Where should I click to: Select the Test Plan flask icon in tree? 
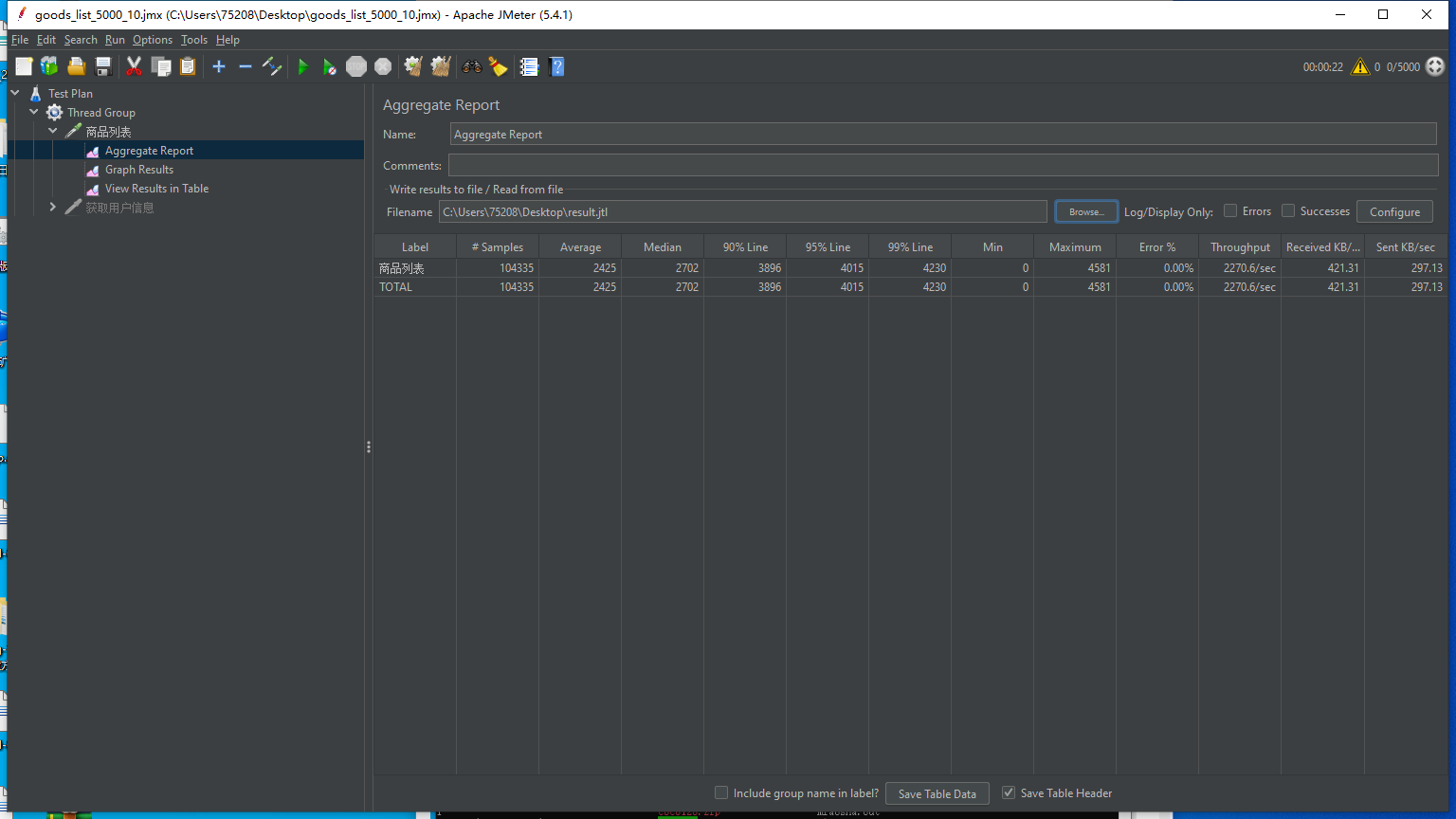[x=36, y=93]
